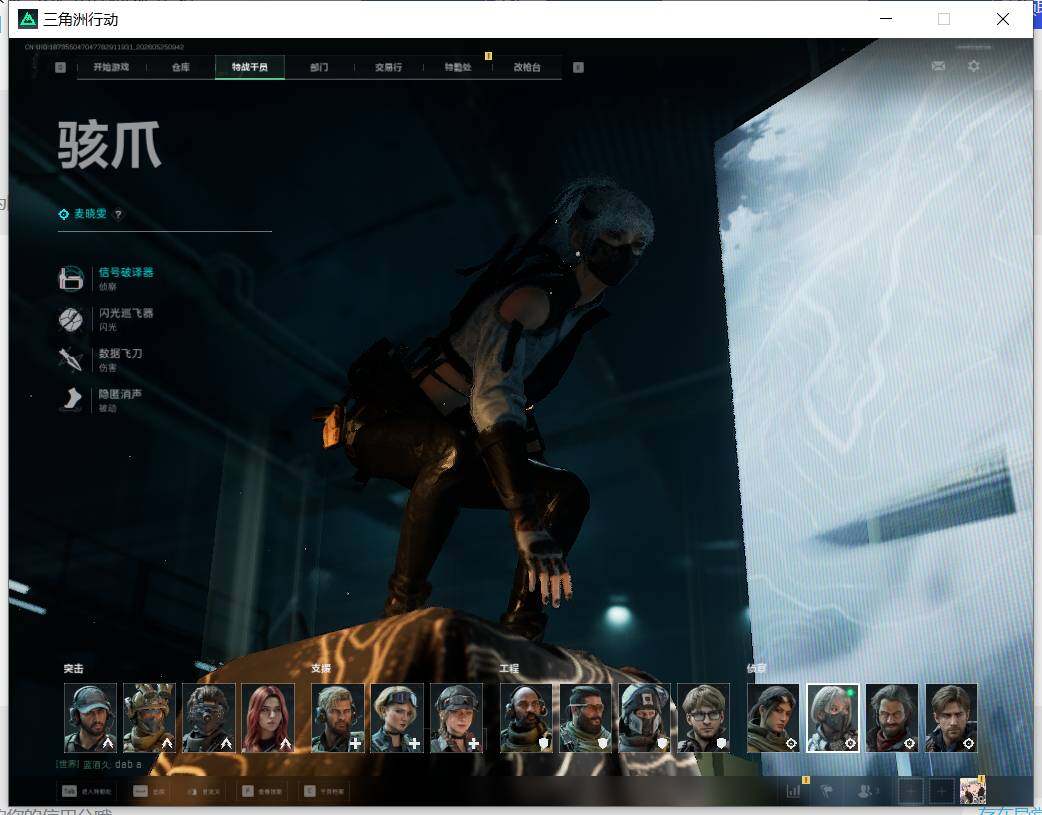Image resolution: width=1042 pixels, height=815 pixels.
Task: Open the mail envelope icon
Action: (938, 66)
